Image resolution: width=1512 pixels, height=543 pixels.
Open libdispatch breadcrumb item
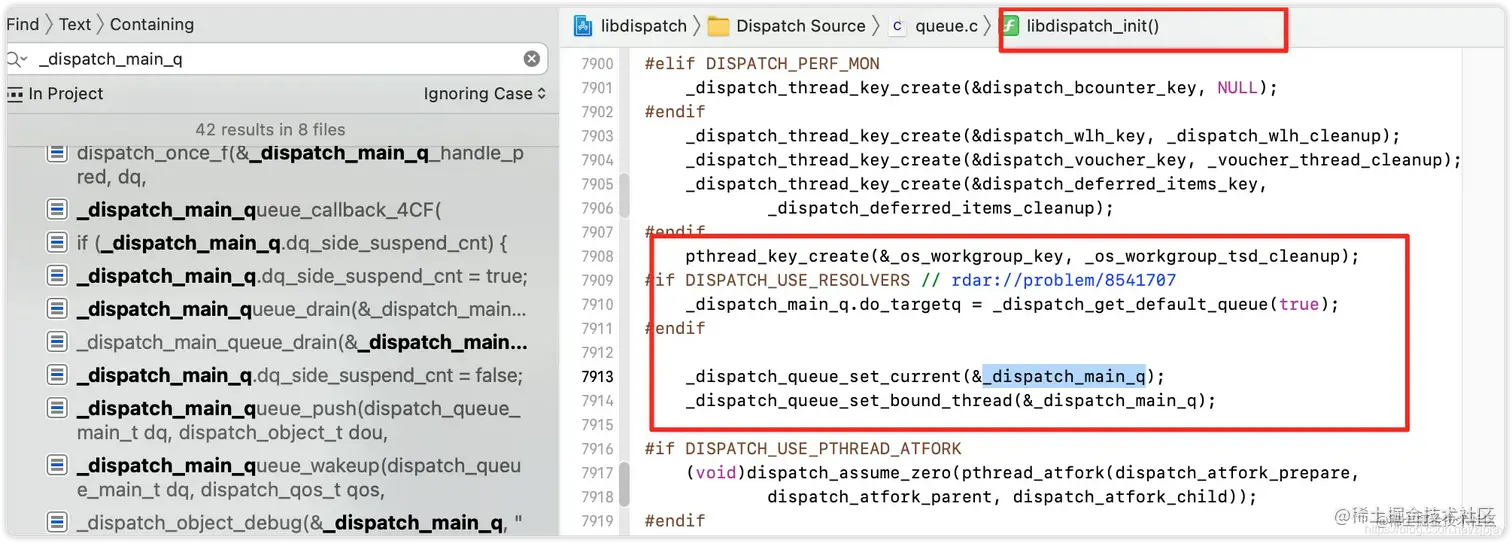[643, 26]
